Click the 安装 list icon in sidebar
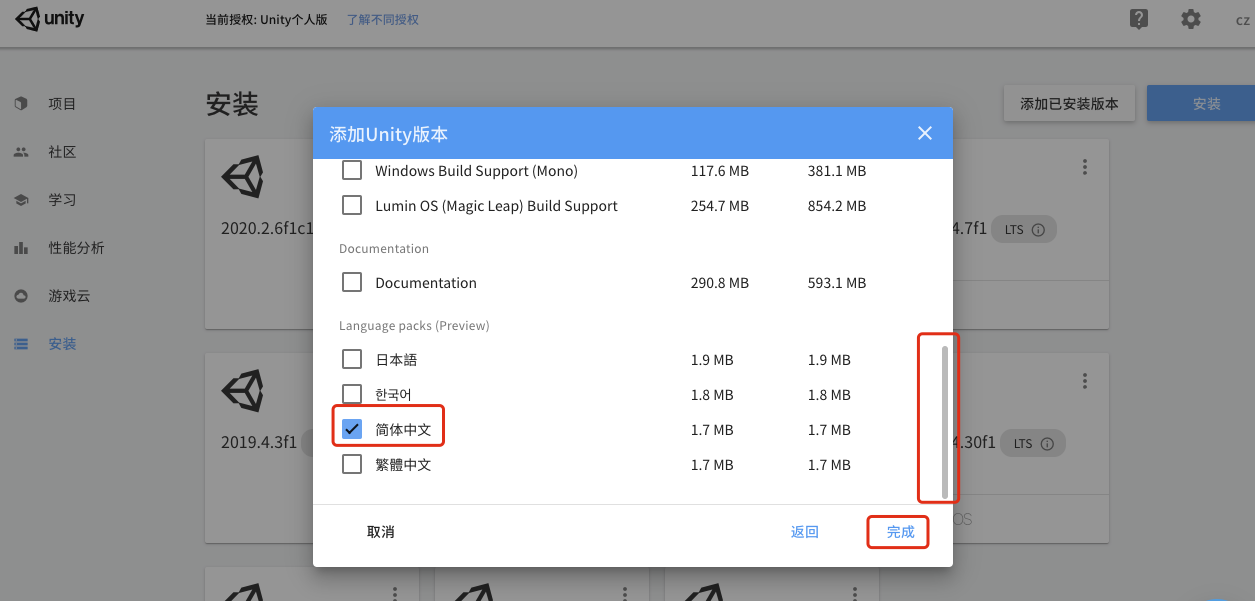This screenshot has height=601, width=1255. [x=21, y=344]
